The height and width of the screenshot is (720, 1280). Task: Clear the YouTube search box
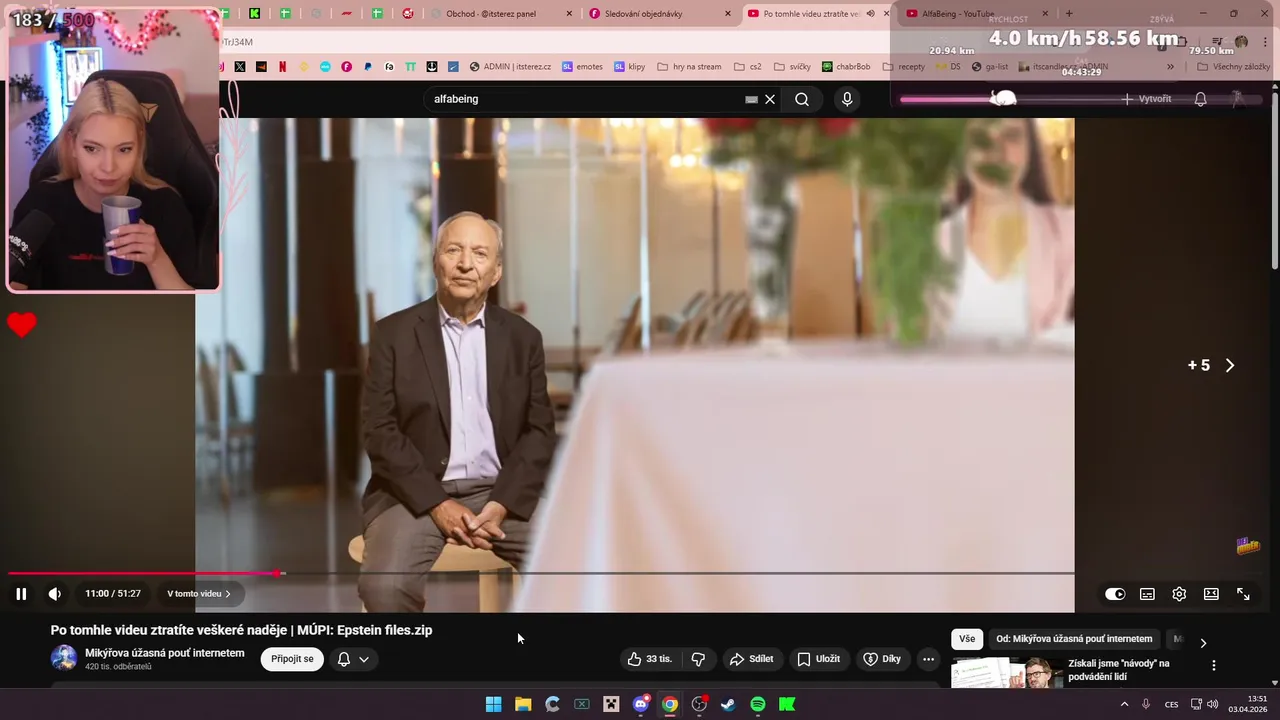pyautogui.click(x=770, y=99)
